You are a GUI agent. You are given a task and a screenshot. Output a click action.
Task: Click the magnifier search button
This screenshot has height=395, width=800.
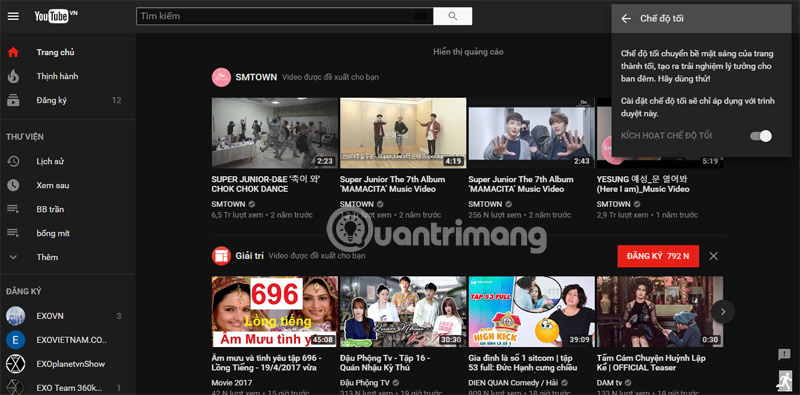[x=453, y=16]
